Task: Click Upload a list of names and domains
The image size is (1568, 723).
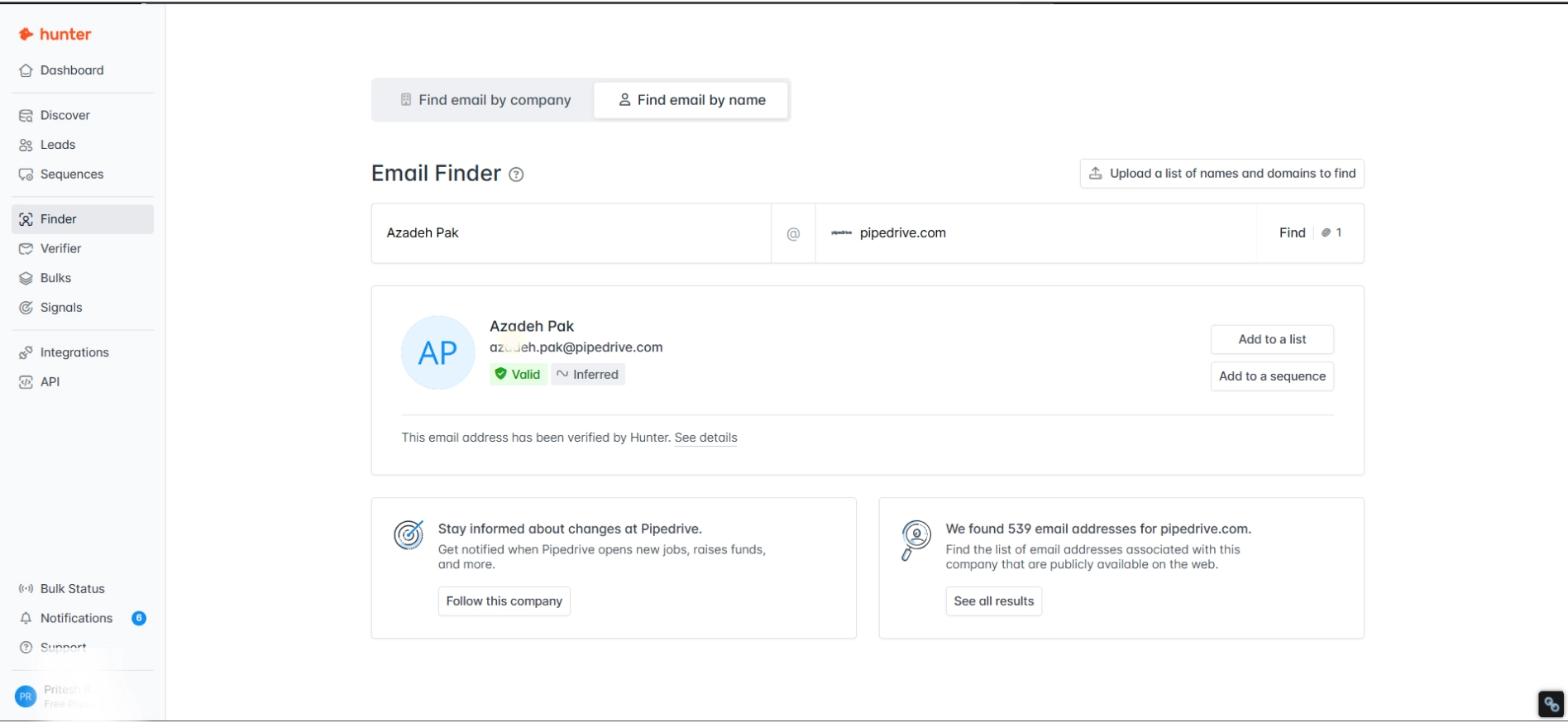Action: pyautogui.click(x=1222, y=174)
